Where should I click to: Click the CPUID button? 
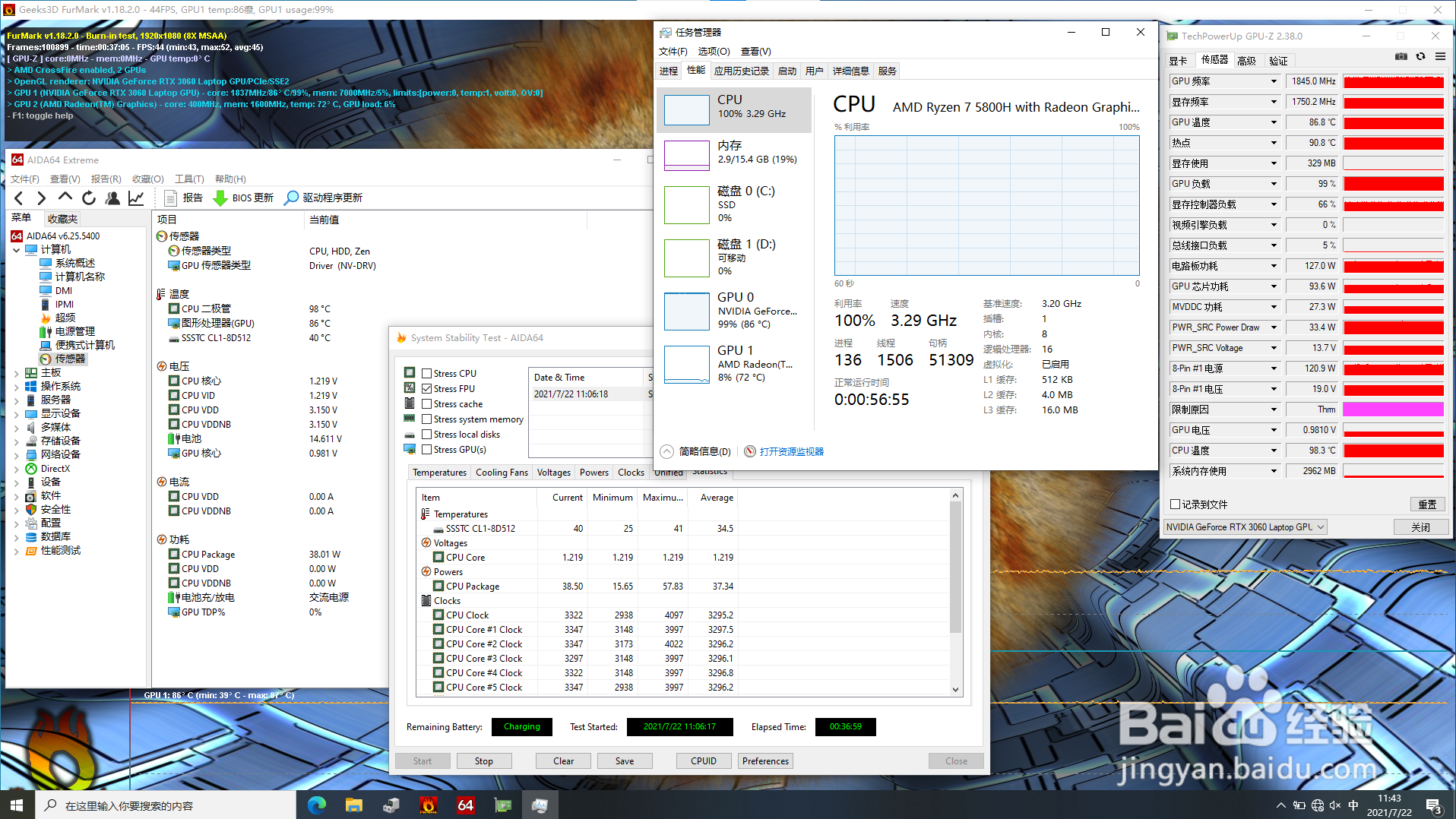pos(704,761)
